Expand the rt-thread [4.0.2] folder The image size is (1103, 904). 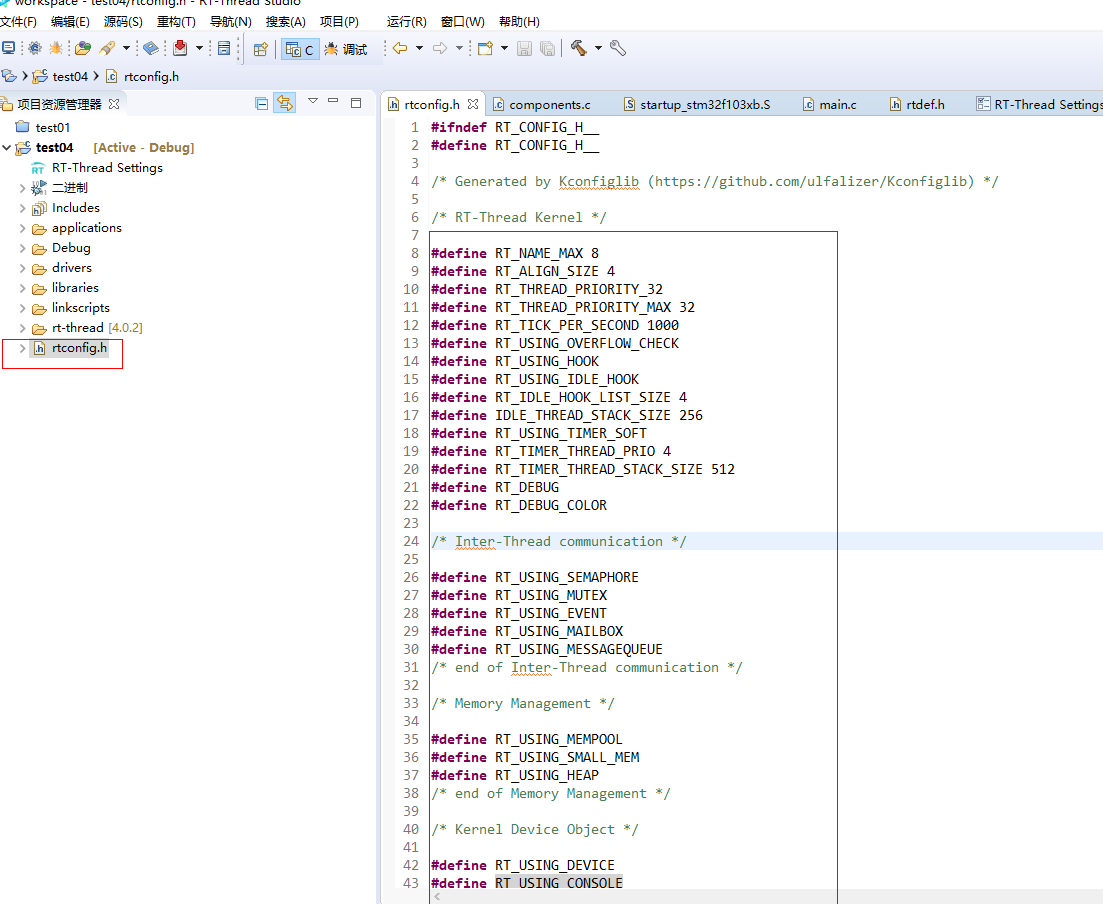pyautogui.click(x=23, y=329)
